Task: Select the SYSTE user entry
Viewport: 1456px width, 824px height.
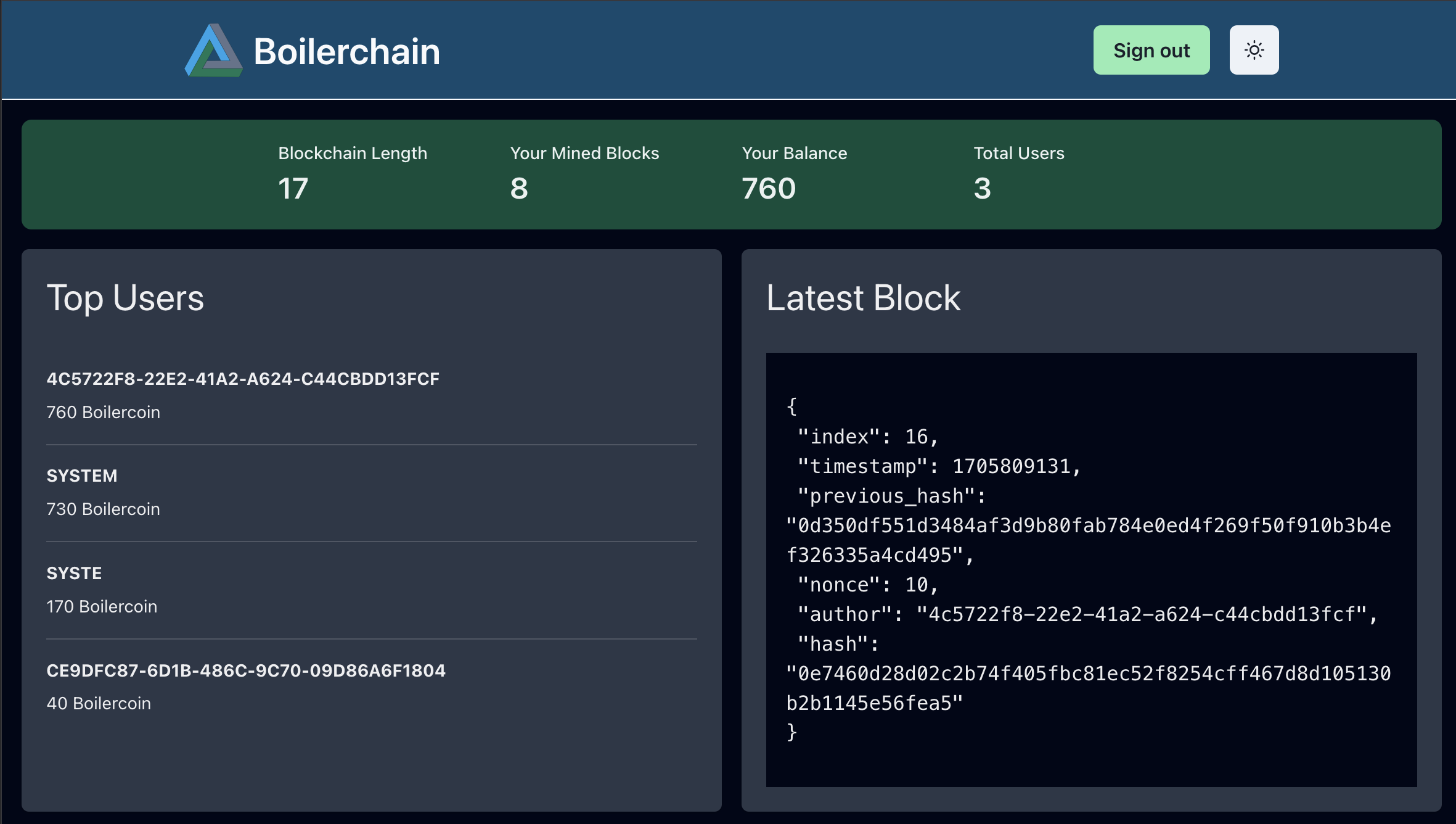Action: [x=75, y=573]
